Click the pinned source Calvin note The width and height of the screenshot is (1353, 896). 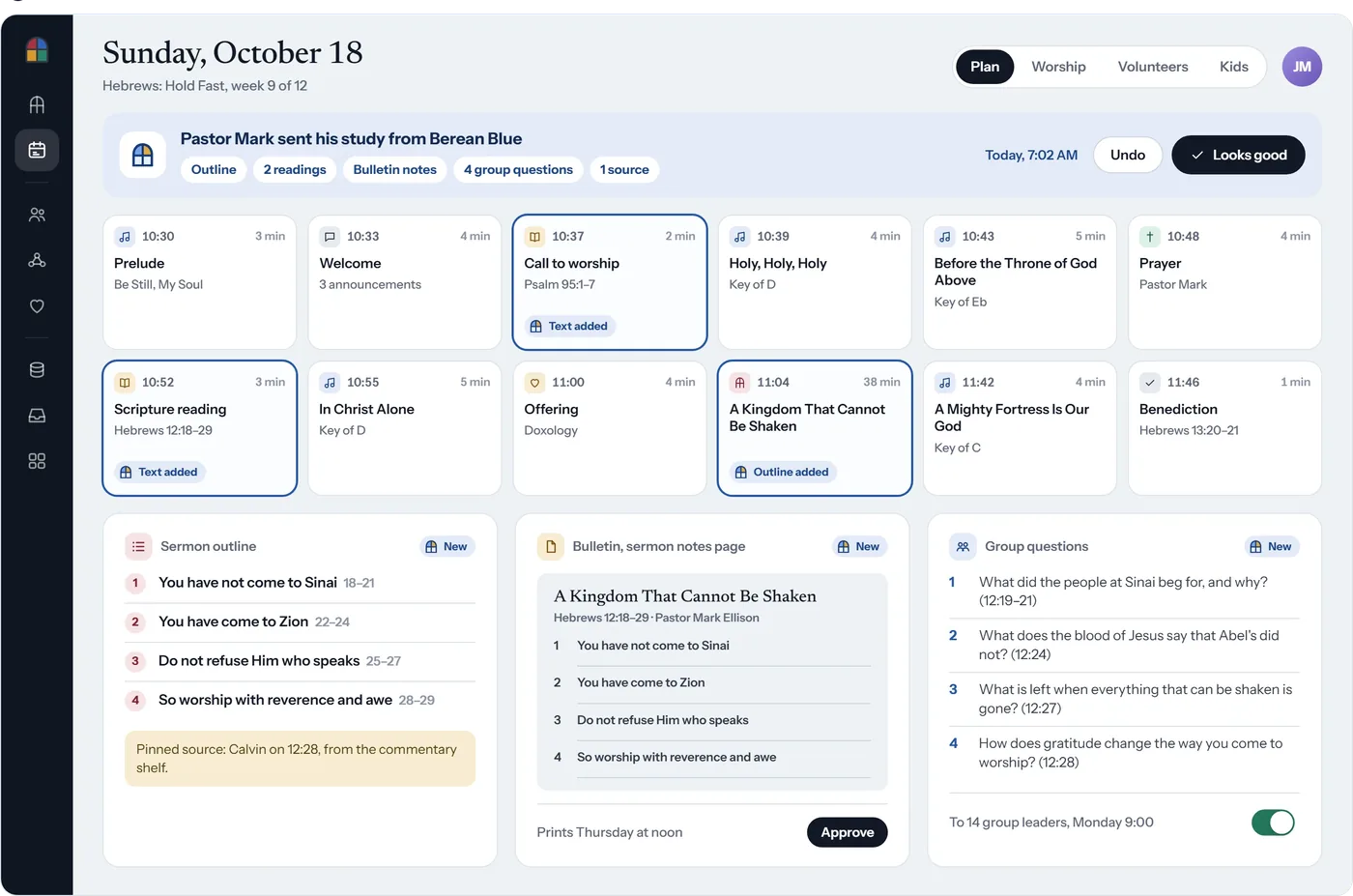coord(301,759)
